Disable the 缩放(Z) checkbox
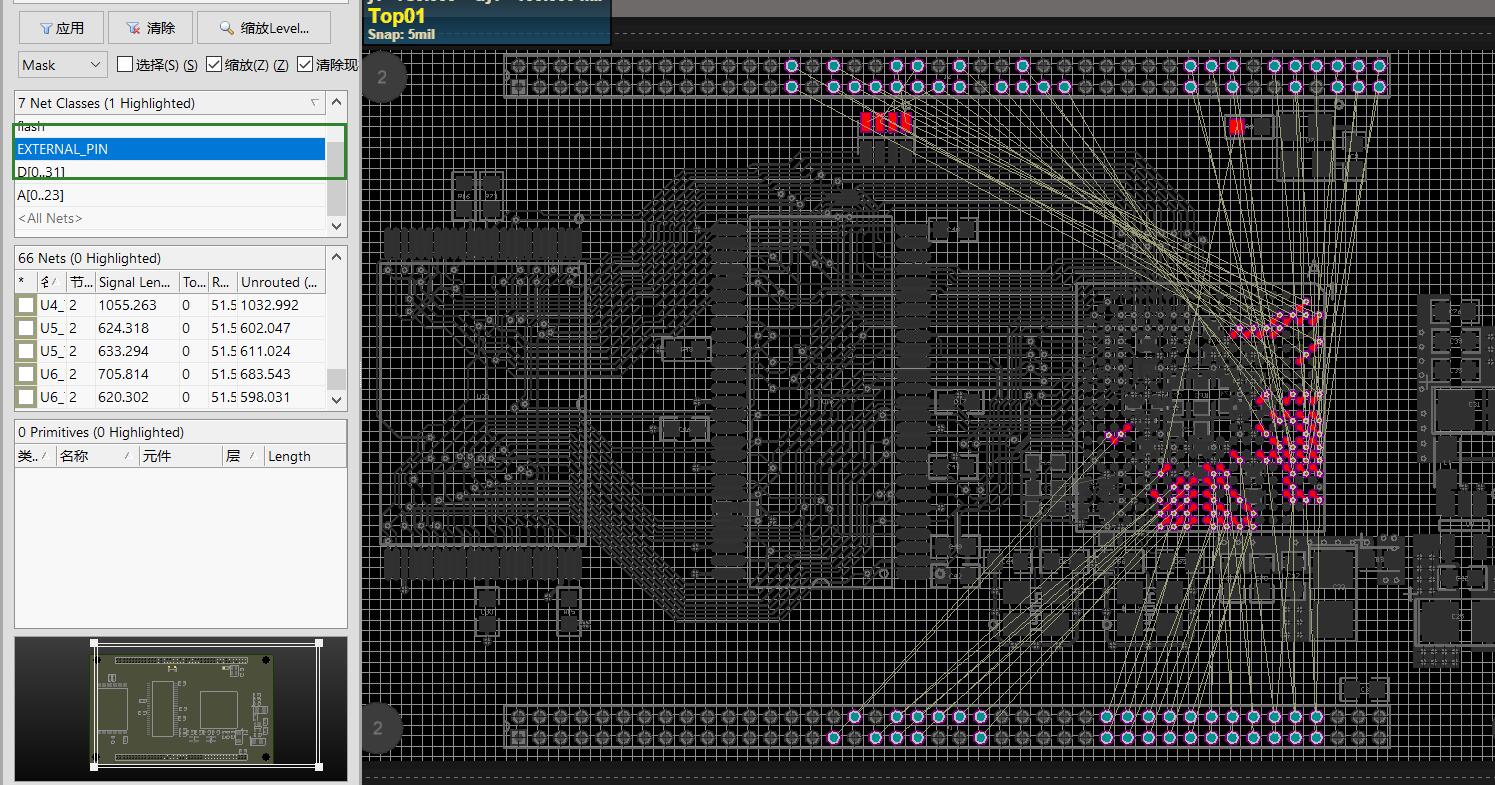1495x785 pixels. (x=213, y=64)
